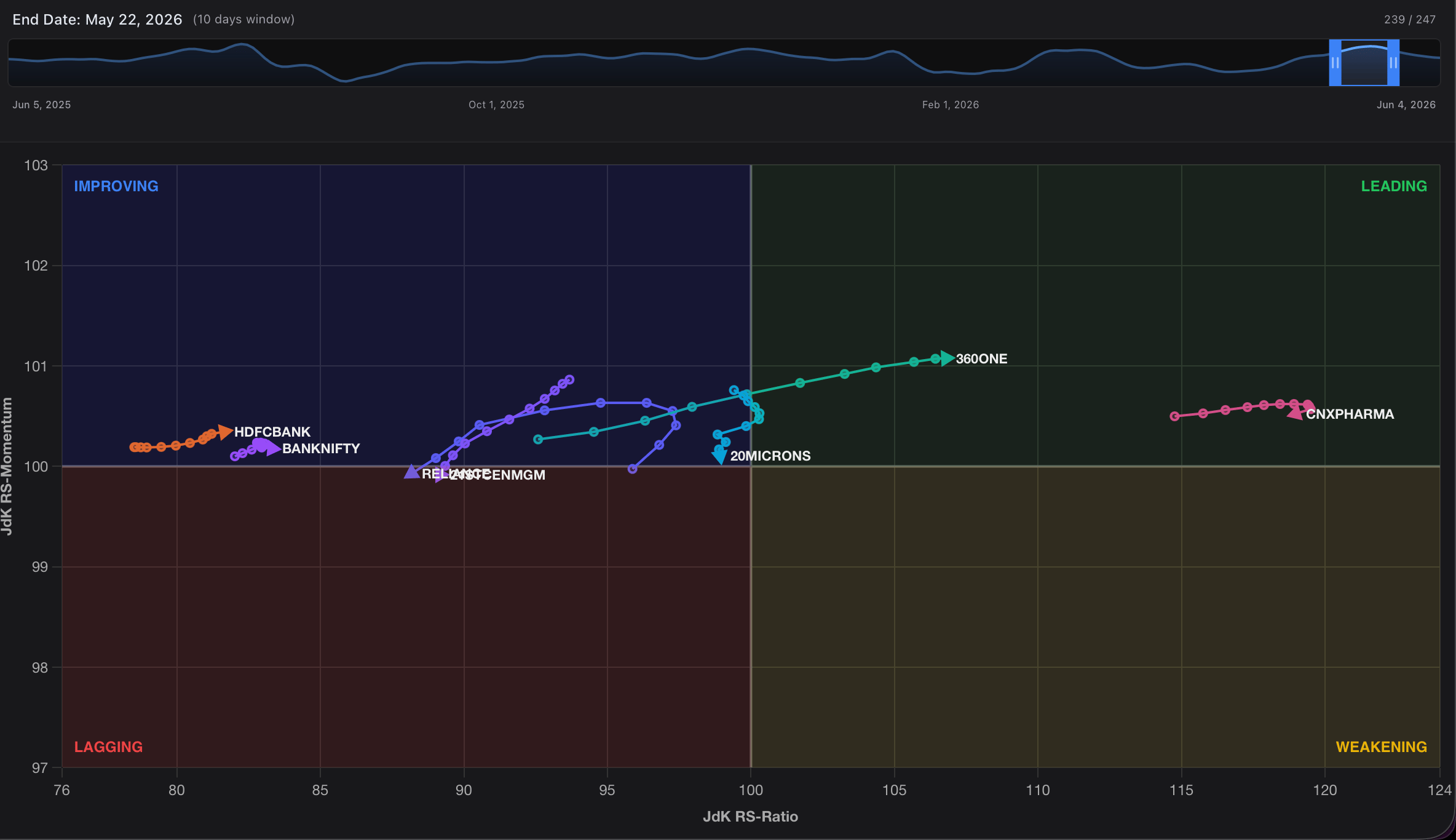Click the oldest point of the CNXPHARMA trail
The width and height of the screenshot is (1456, 840).
(1174, 416)
